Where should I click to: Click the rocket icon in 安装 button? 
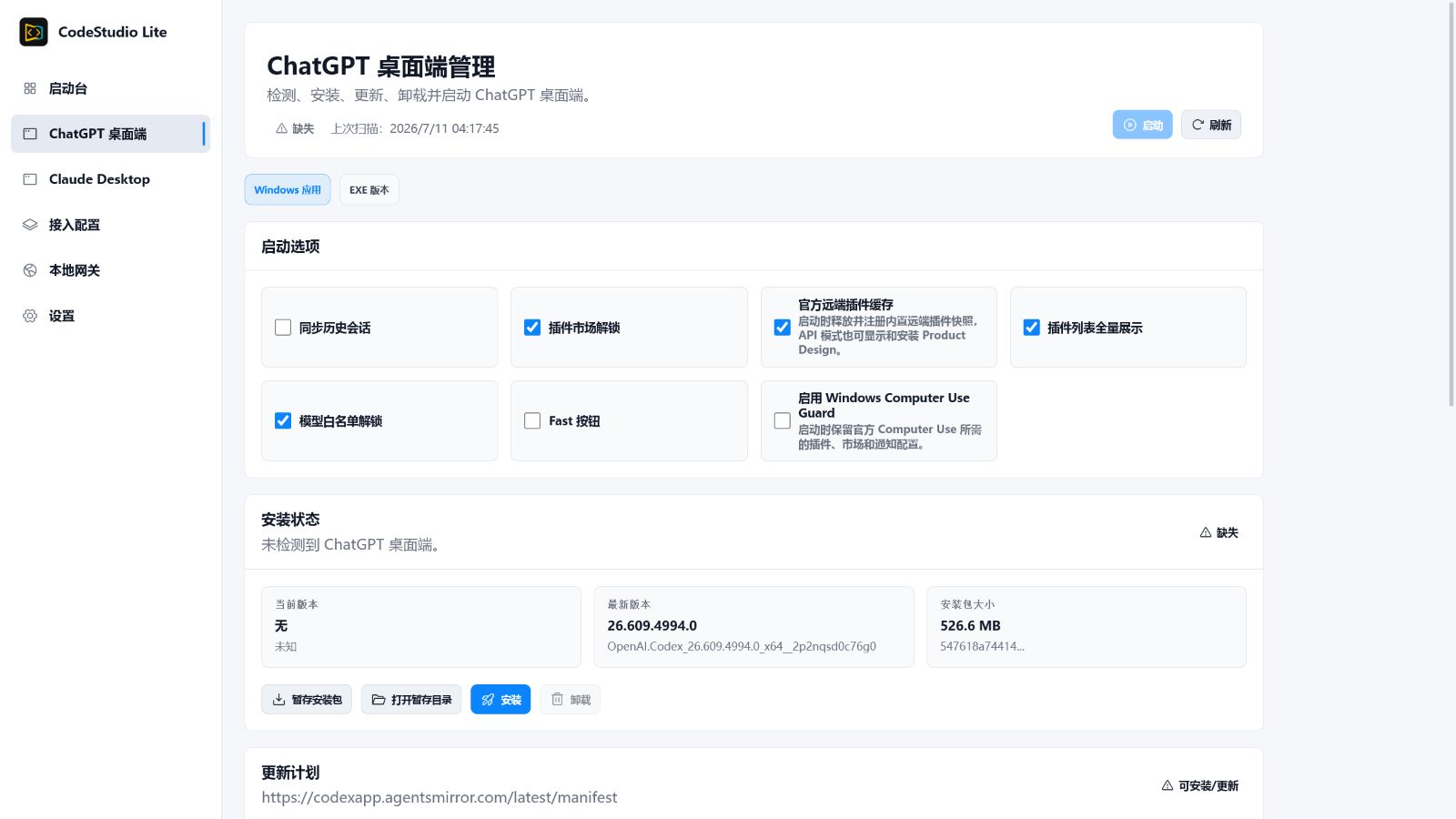(x=488, y=700)
